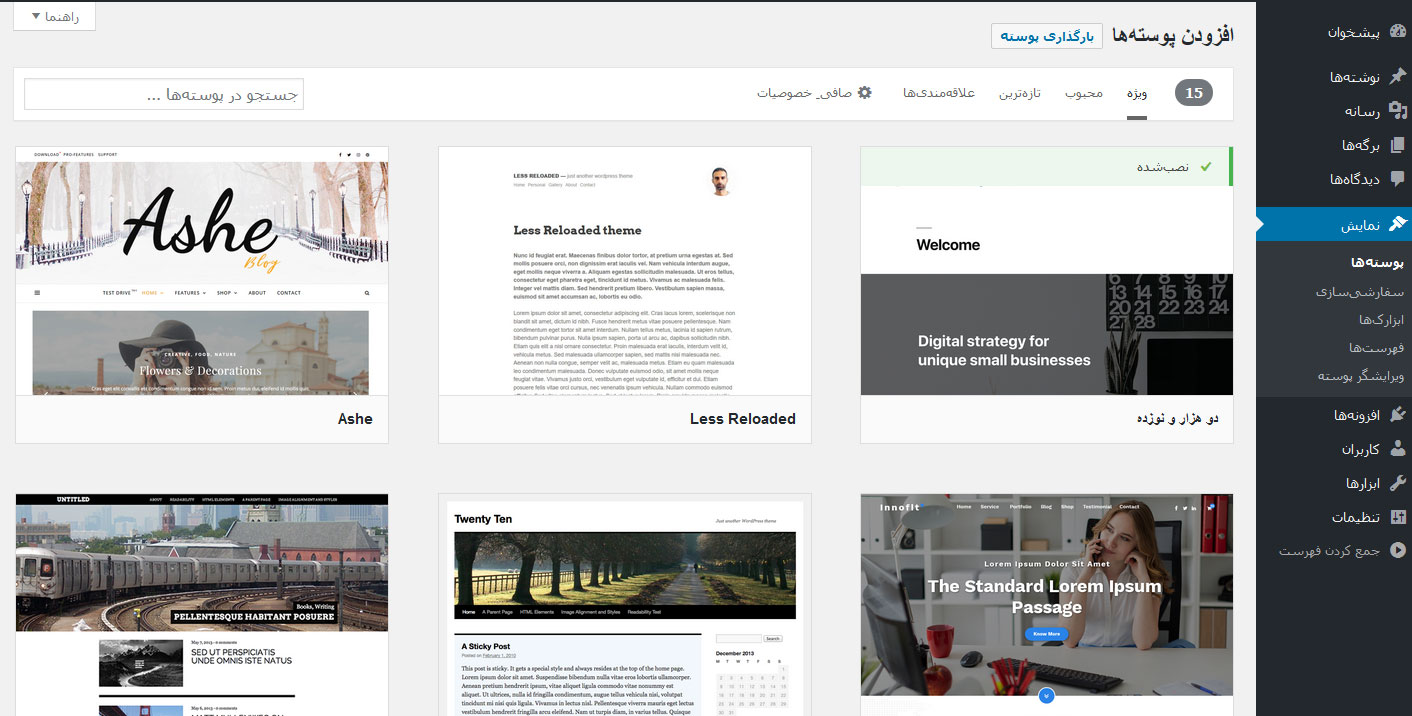
Task: Click the gear icon beside feature filter
Action: tap(865, 92)
